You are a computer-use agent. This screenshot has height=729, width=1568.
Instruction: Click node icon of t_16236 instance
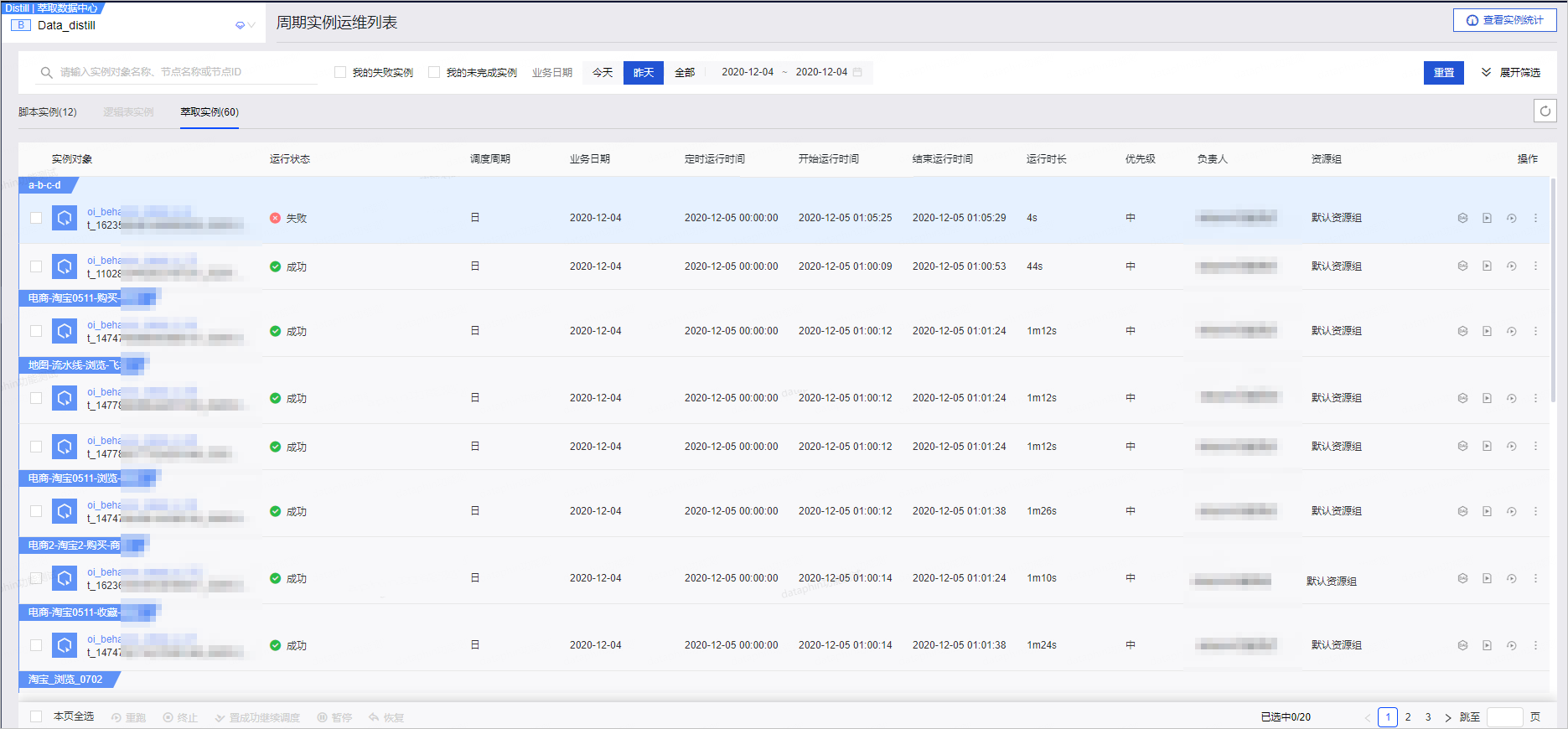[x=65, y=578]
